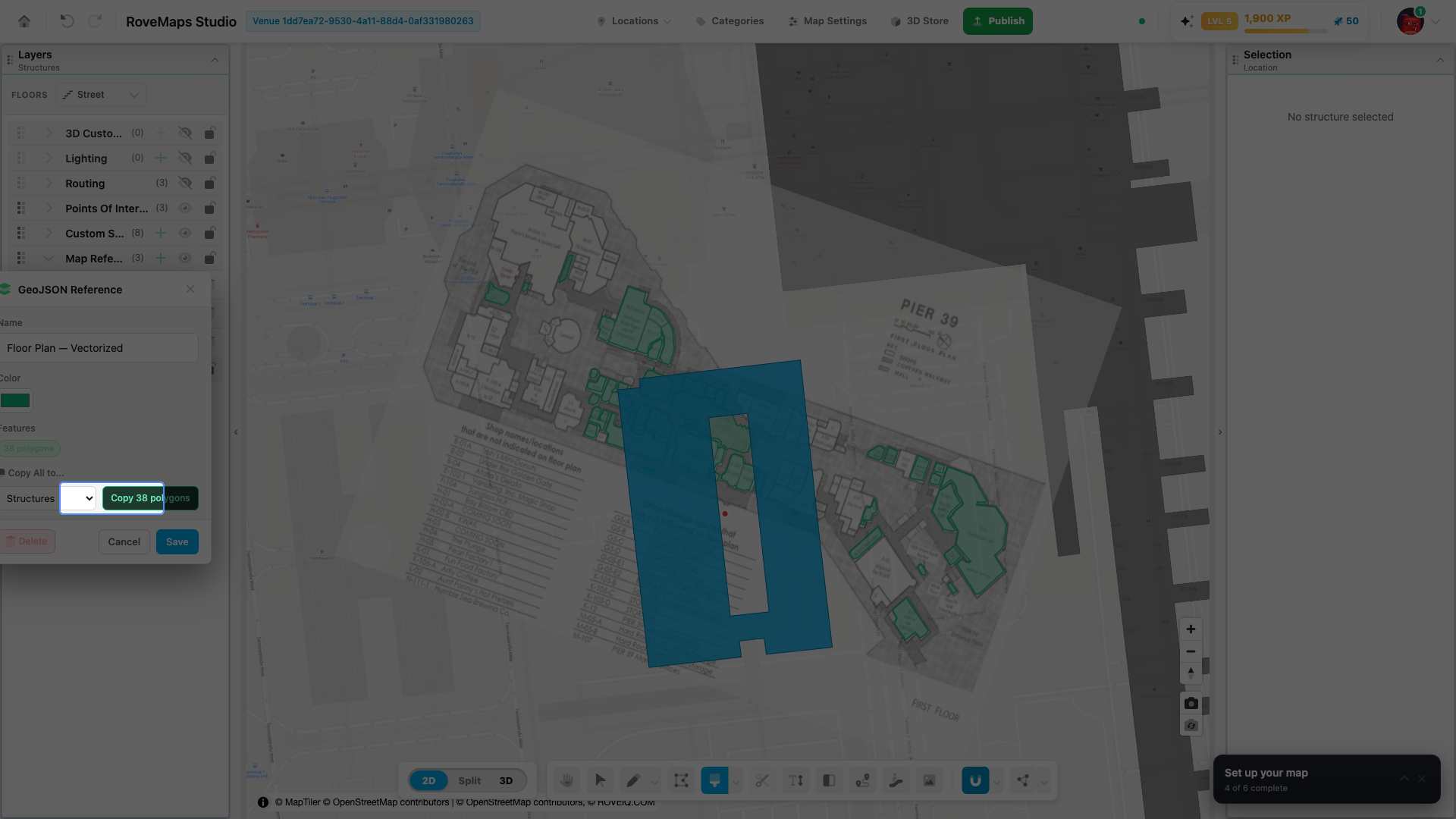Undo the last action
The image size is (1456, 819).
pyautogui.click(x=67, y=21)
